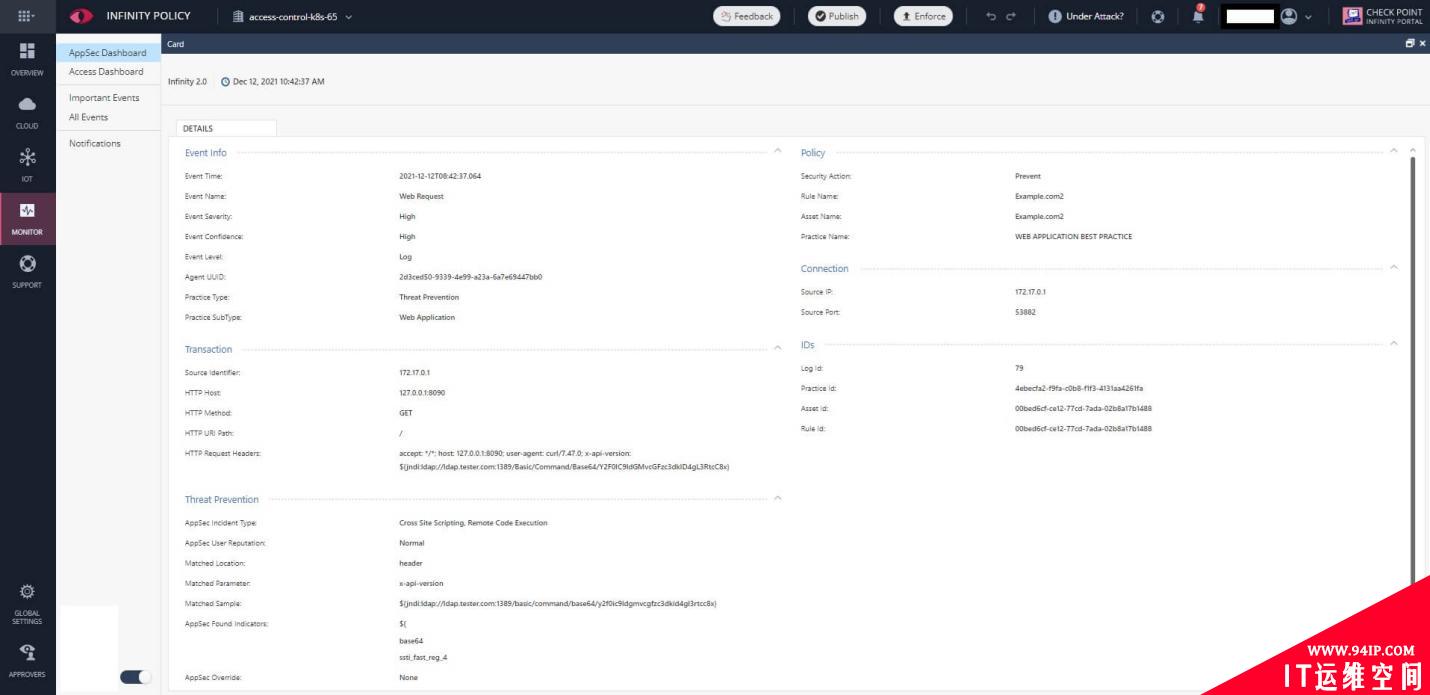The image size is (1430, 695).
Task: Click the Check Point Infinity Portal logo
Action: 1383,16
